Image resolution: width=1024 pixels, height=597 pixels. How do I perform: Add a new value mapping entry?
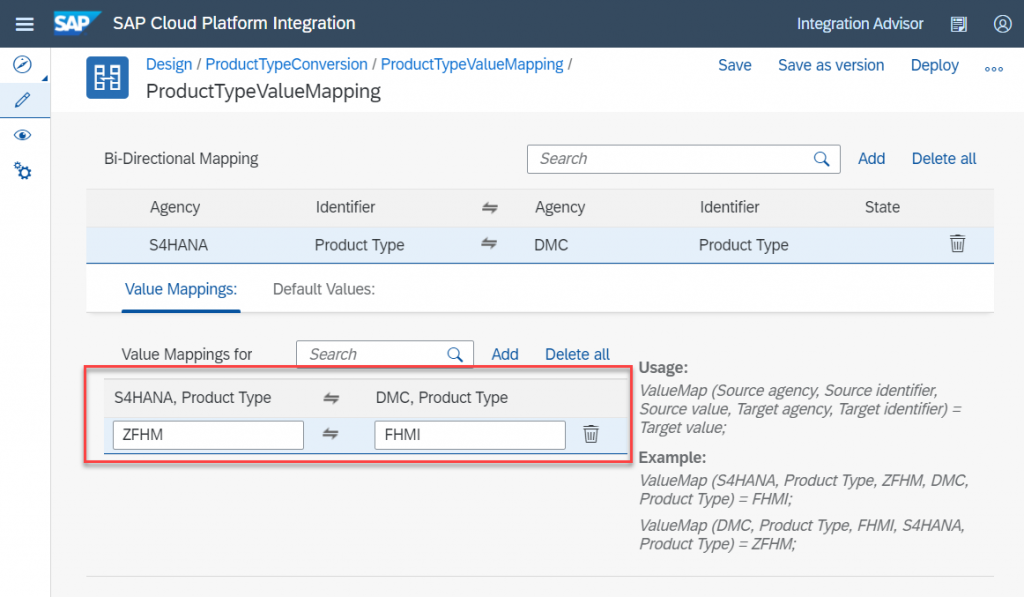click(505, 354)
